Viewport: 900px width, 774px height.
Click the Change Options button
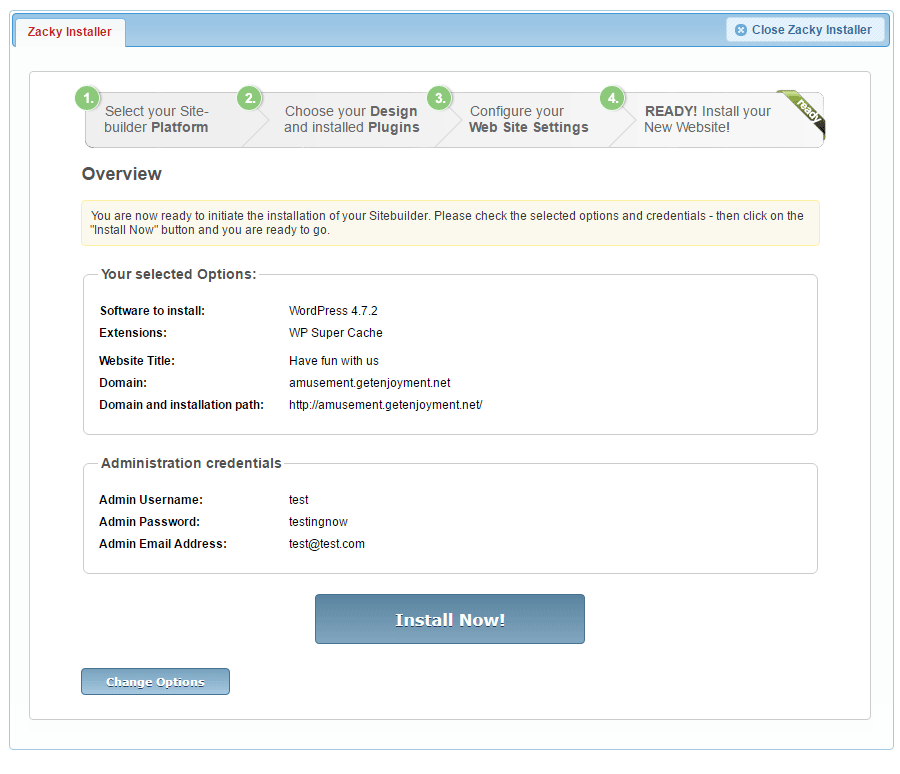tap(155, 682)
